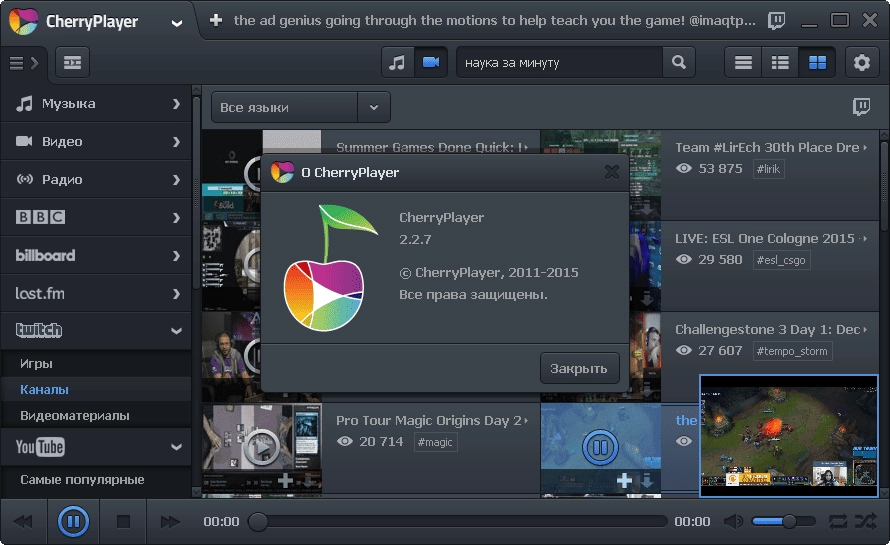The width and height of the screenshot is (890, 545).
Task: Add Pro Tour Magic stream to playlist
Action: point(286,481)
